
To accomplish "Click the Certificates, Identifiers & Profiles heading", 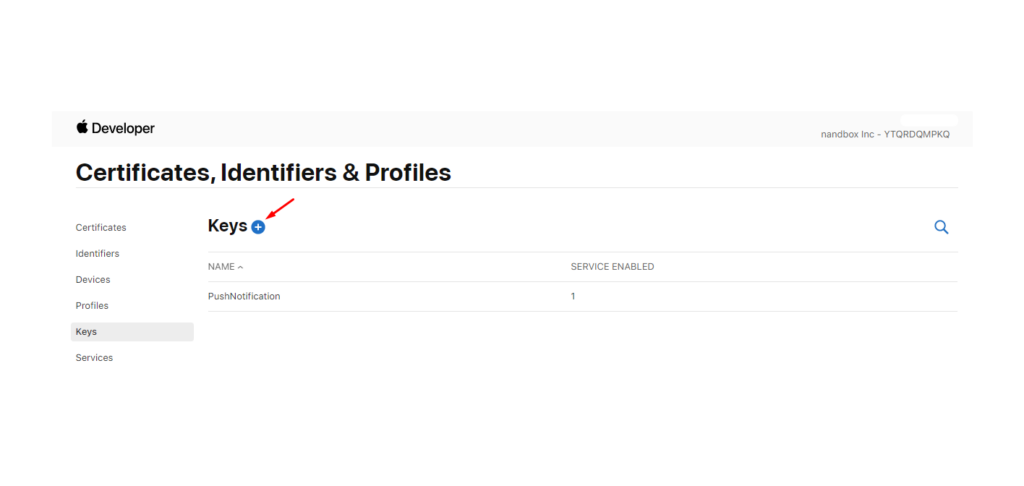I will click(263, 172).
